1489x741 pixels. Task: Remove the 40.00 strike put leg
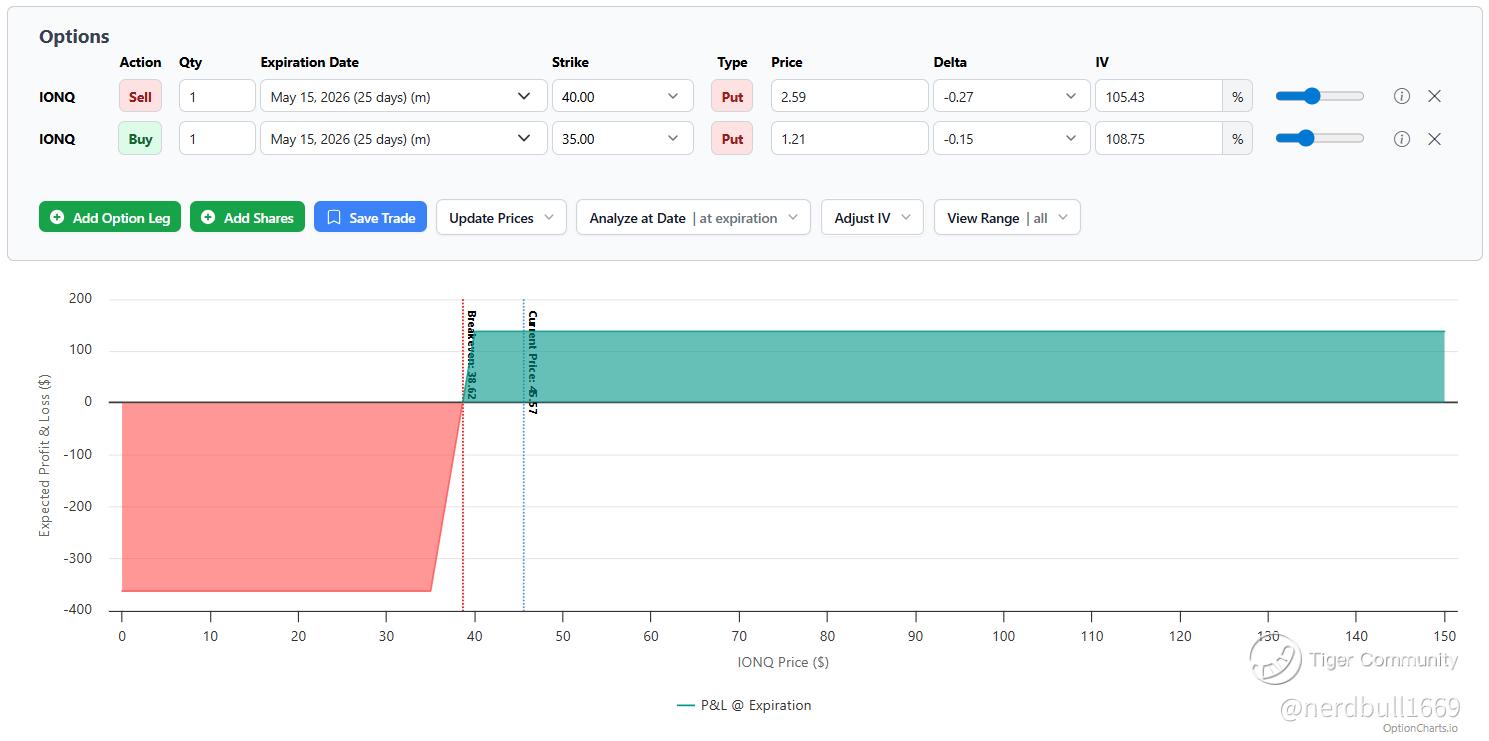(1434, 97)
